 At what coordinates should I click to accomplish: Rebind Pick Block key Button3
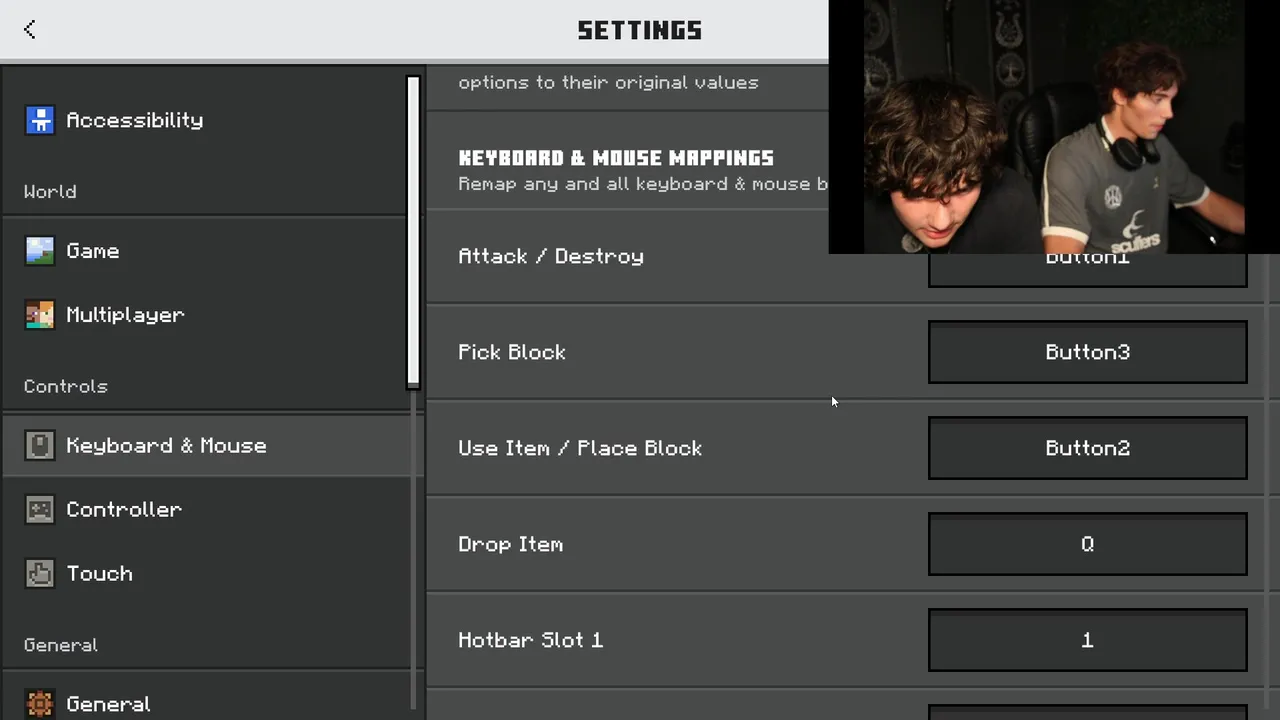pos(1087,352)
